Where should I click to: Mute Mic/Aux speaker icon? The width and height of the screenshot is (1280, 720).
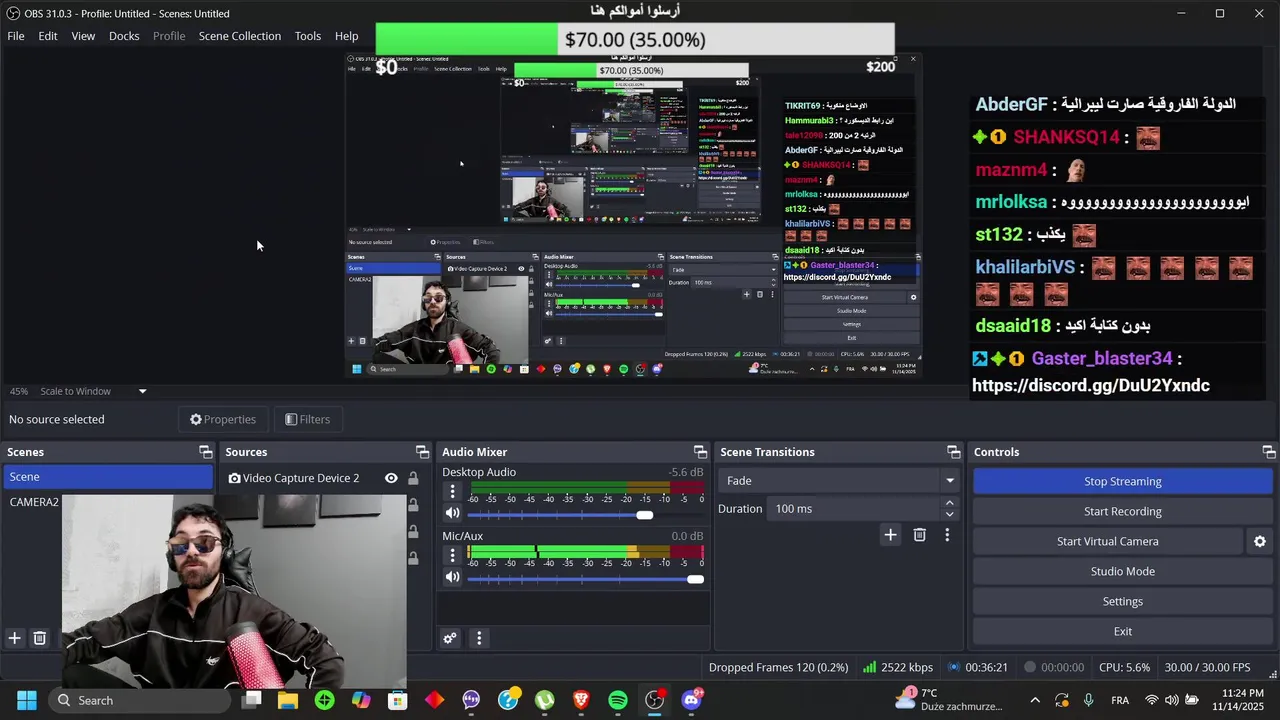[453, 577]
